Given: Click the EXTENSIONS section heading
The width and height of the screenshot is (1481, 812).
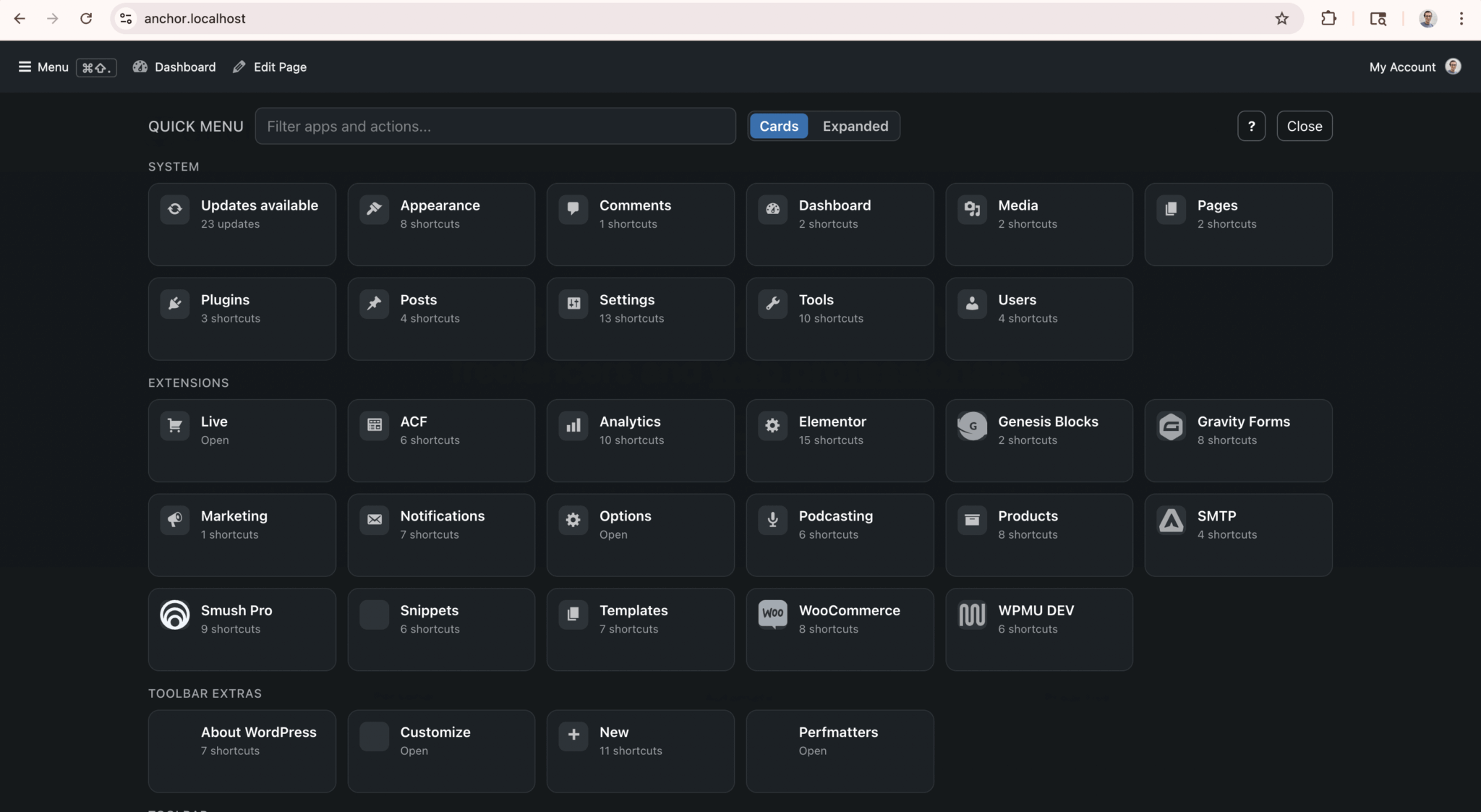Looking at the screenshot, I should (x=188, y=383).
